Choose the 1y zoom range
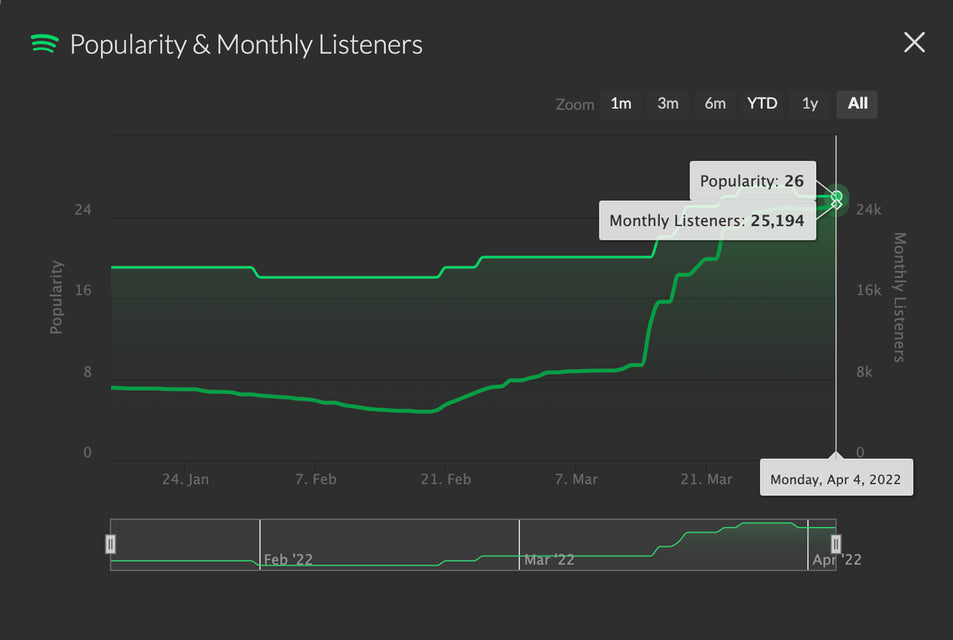This screenshot has height=640, width=953. (809, 104)
